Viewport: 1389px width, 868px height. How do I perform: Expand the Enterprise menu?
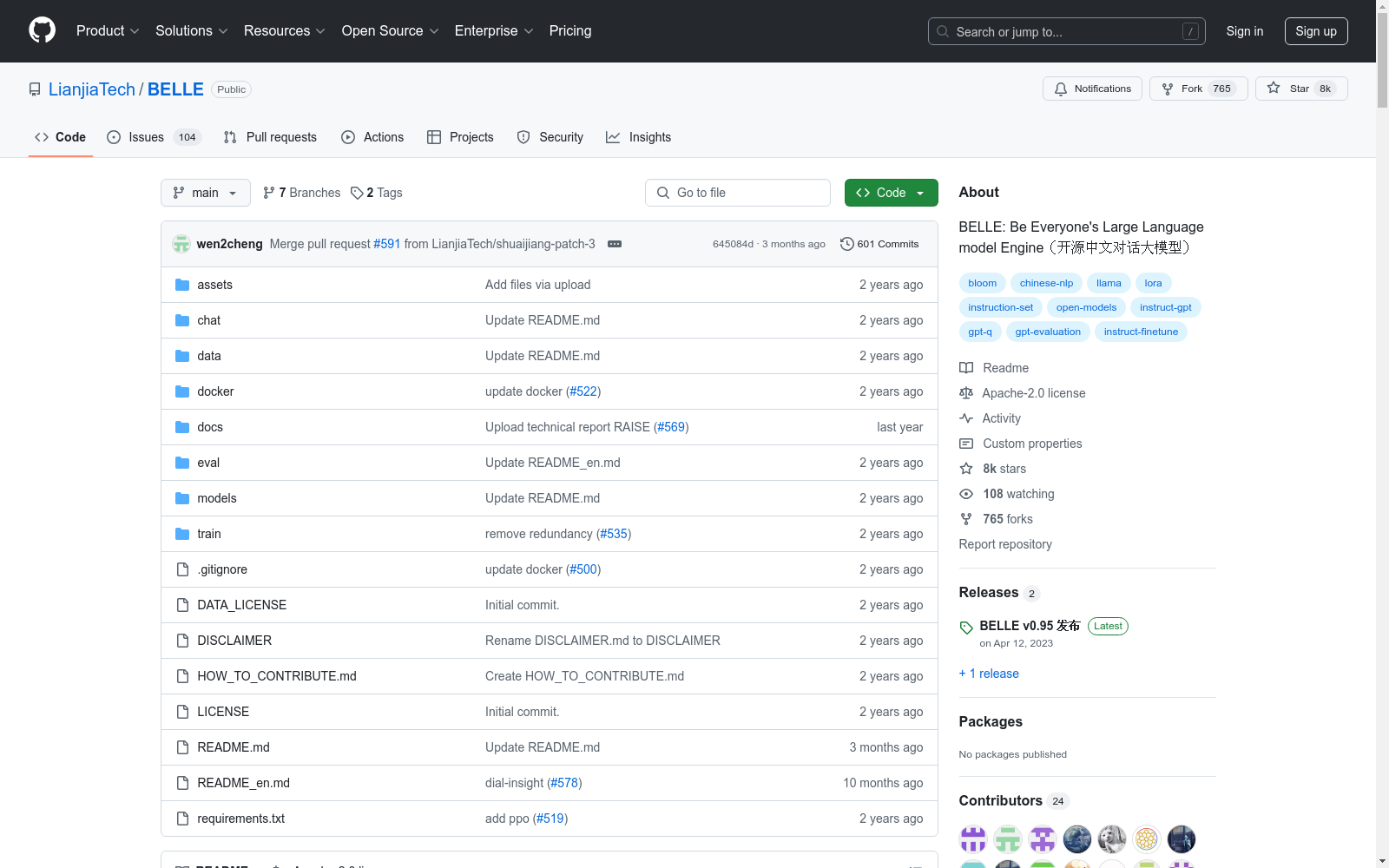(494, 30)
